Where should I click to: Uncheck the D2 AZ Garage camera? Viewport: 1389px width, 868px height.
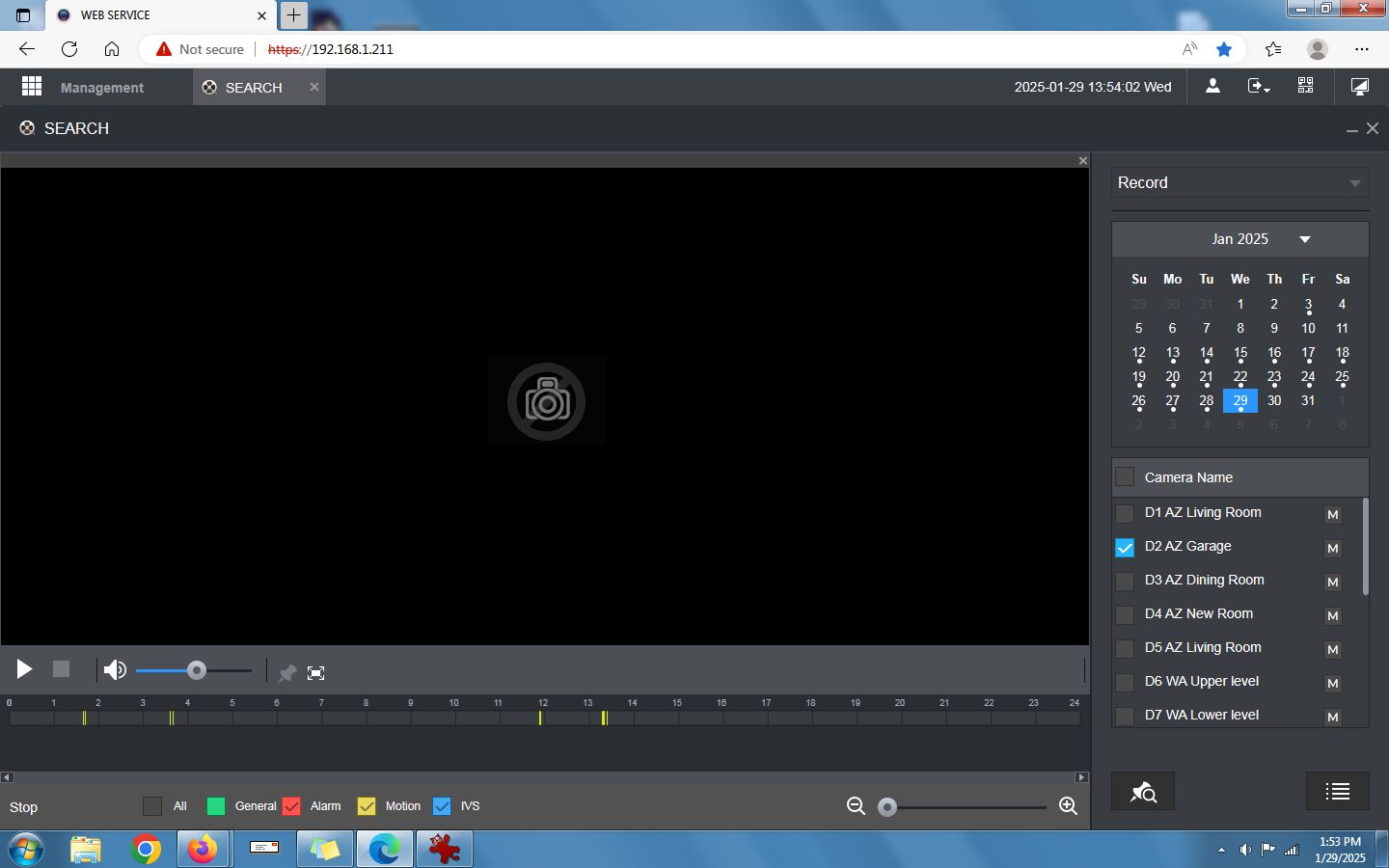point(1125,547)
